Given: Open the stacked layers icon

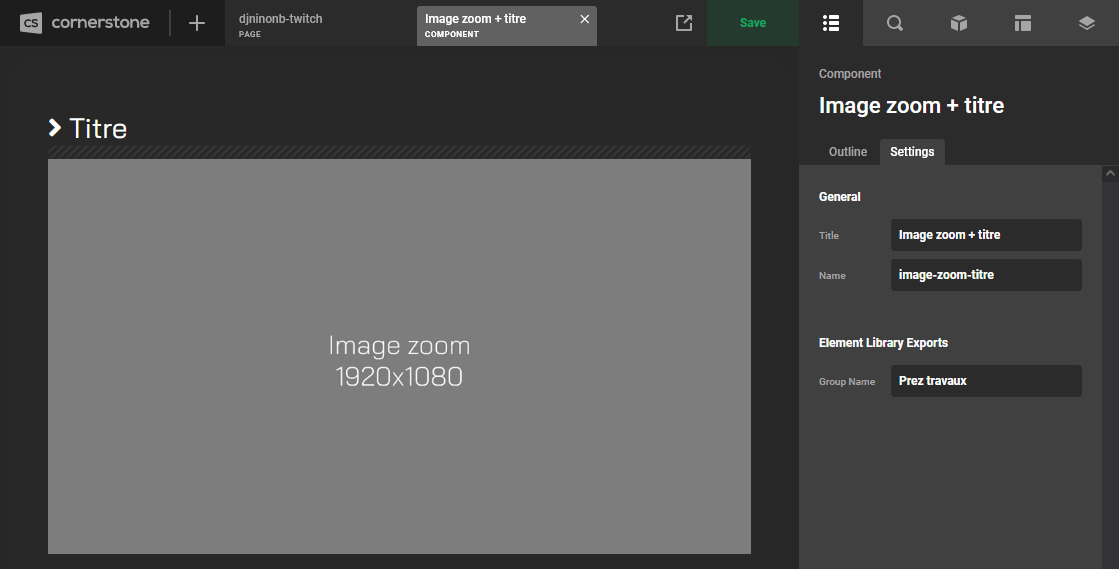Looking at the screenshot, I should [1087, 23].
